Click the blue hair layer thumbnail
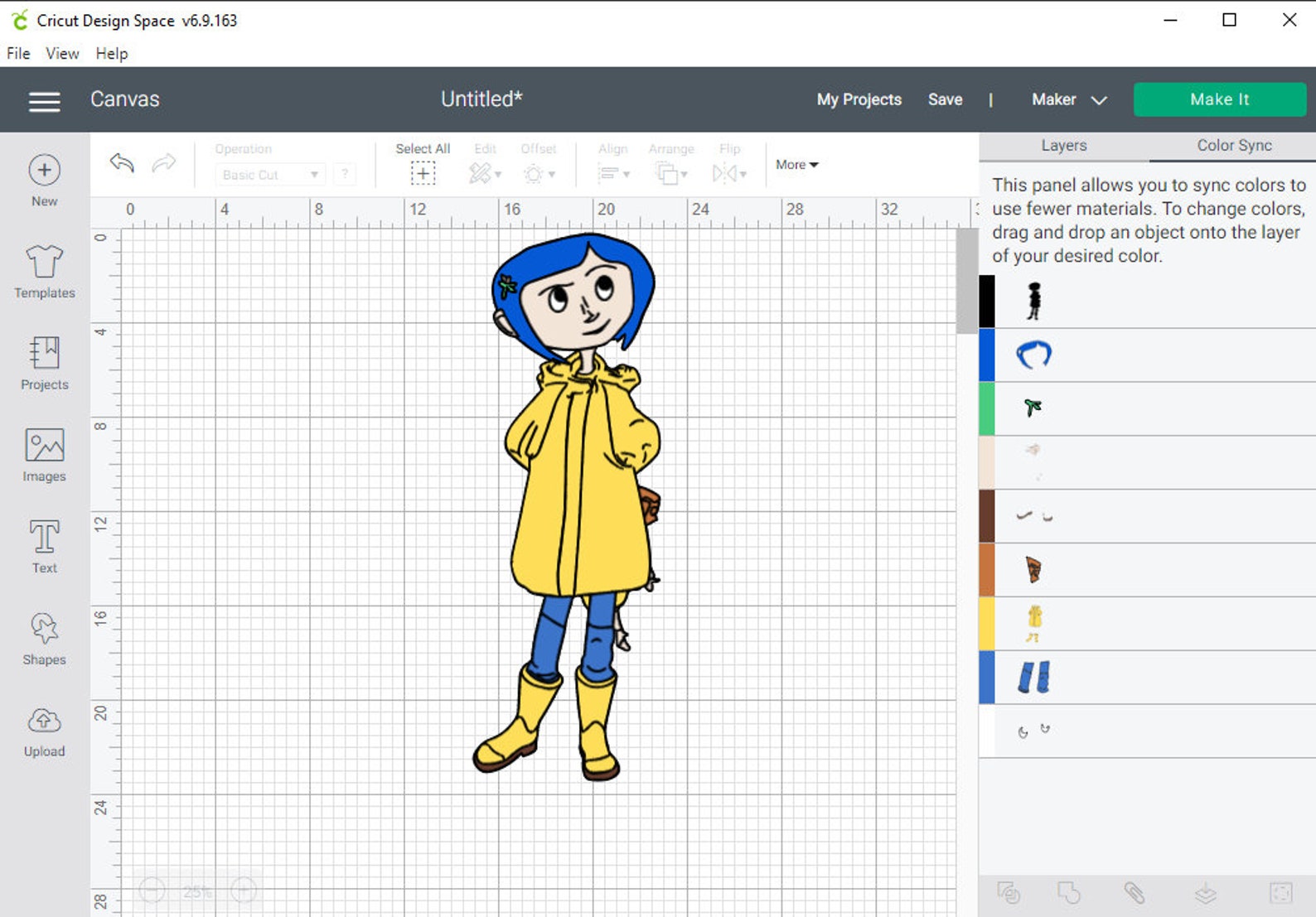This screenshot has height=917, width=1316. pyautogui.click(x=1033, y=355)
